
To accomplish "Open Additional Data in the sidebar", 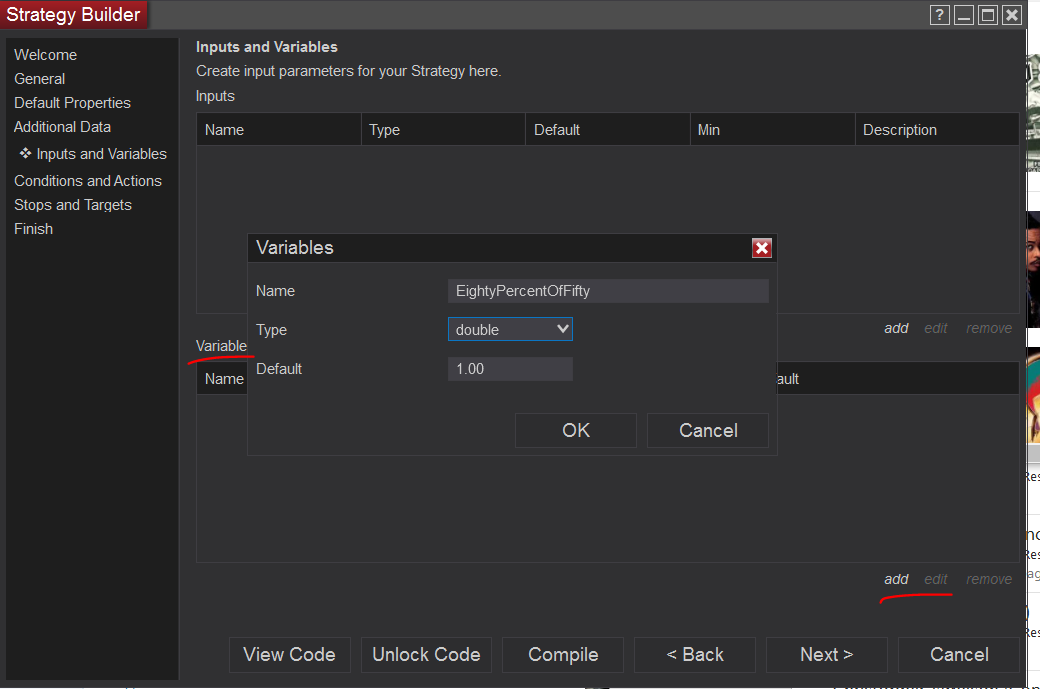I will tap(62, 127).
